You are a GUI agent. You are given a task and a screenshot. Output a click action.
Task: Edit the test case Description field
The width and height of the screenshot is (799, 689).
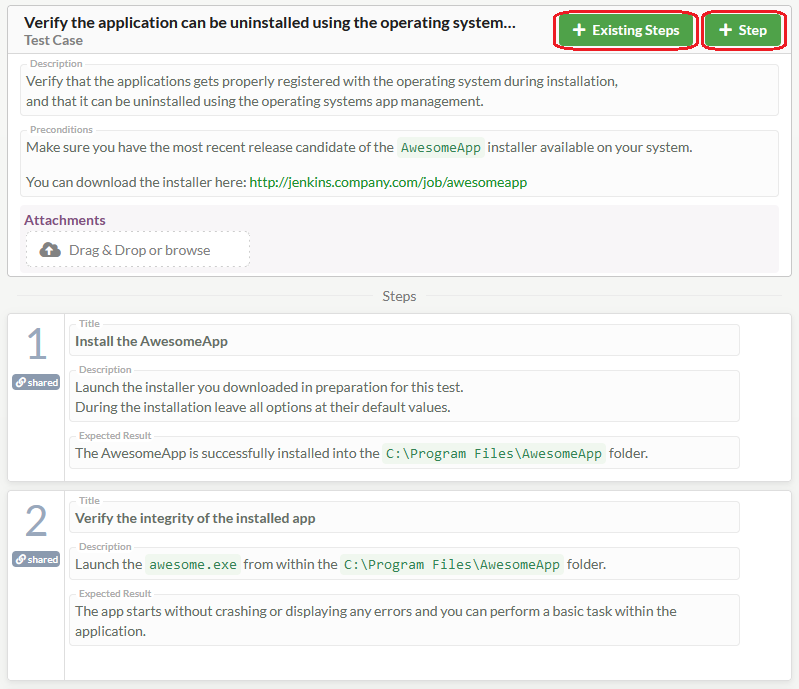[398, 91]
